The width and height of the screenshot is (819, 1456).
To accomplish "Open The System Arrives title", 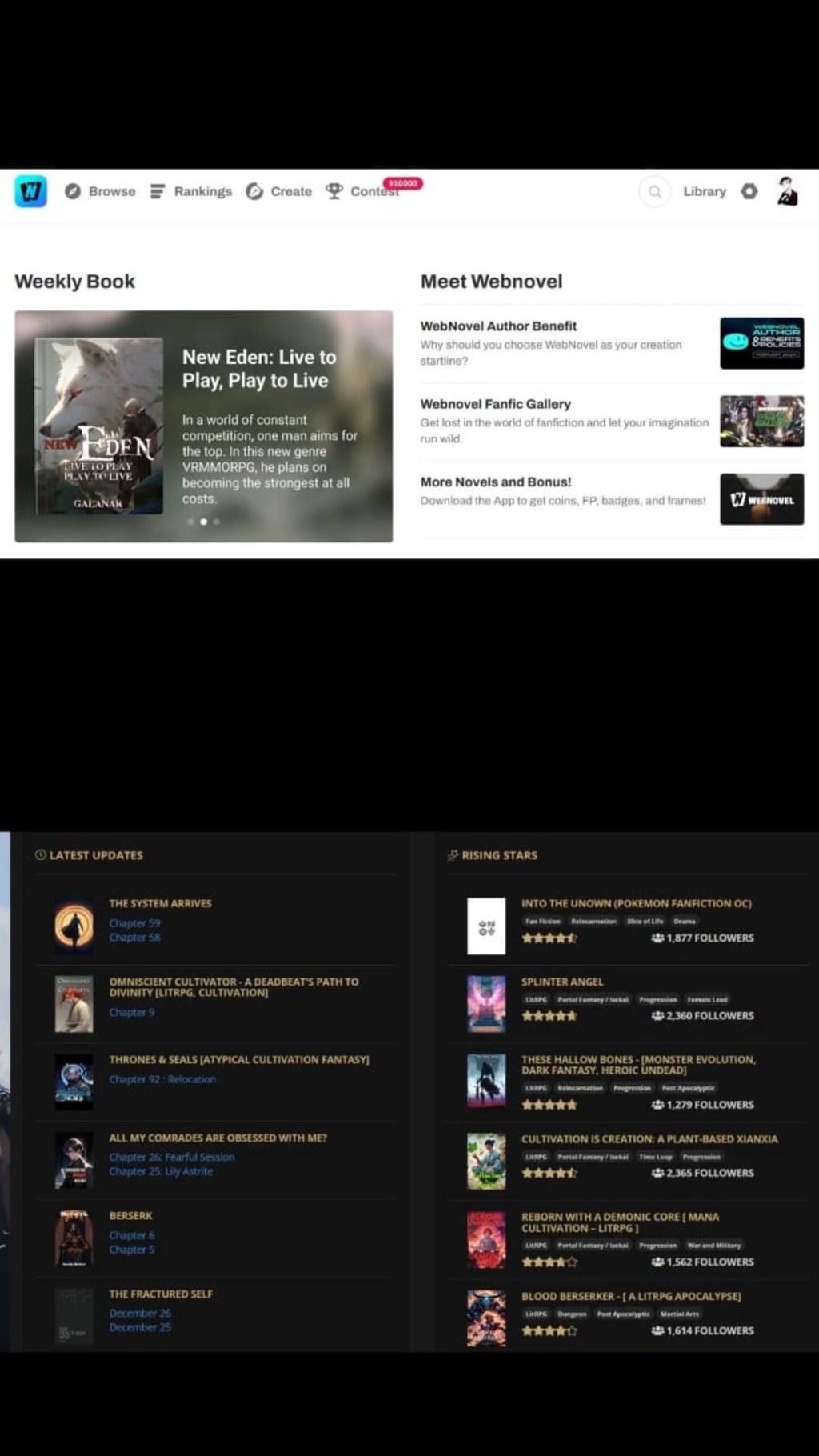I will [160, 903].
